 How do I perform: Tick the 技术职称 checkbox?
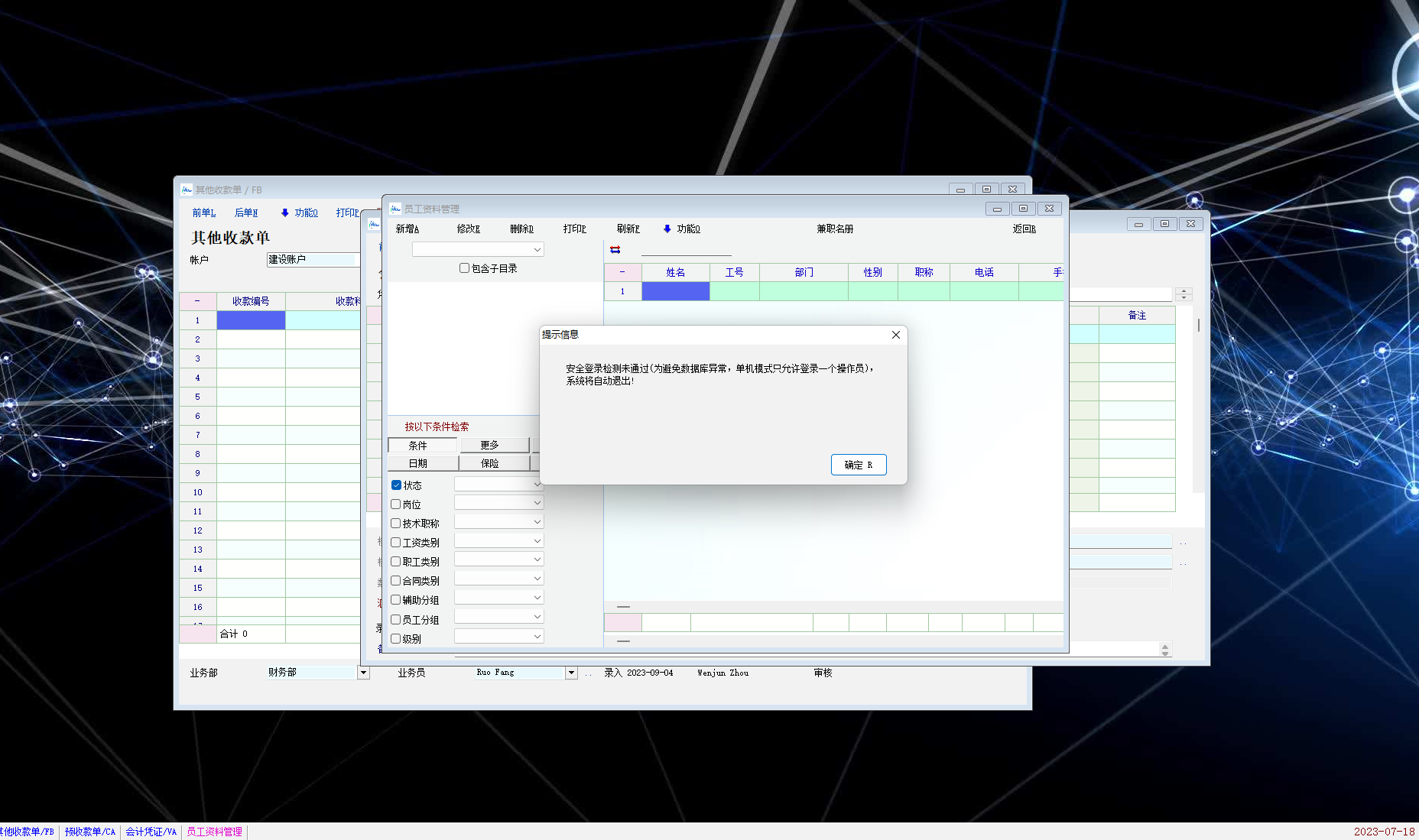coord(396,524)
